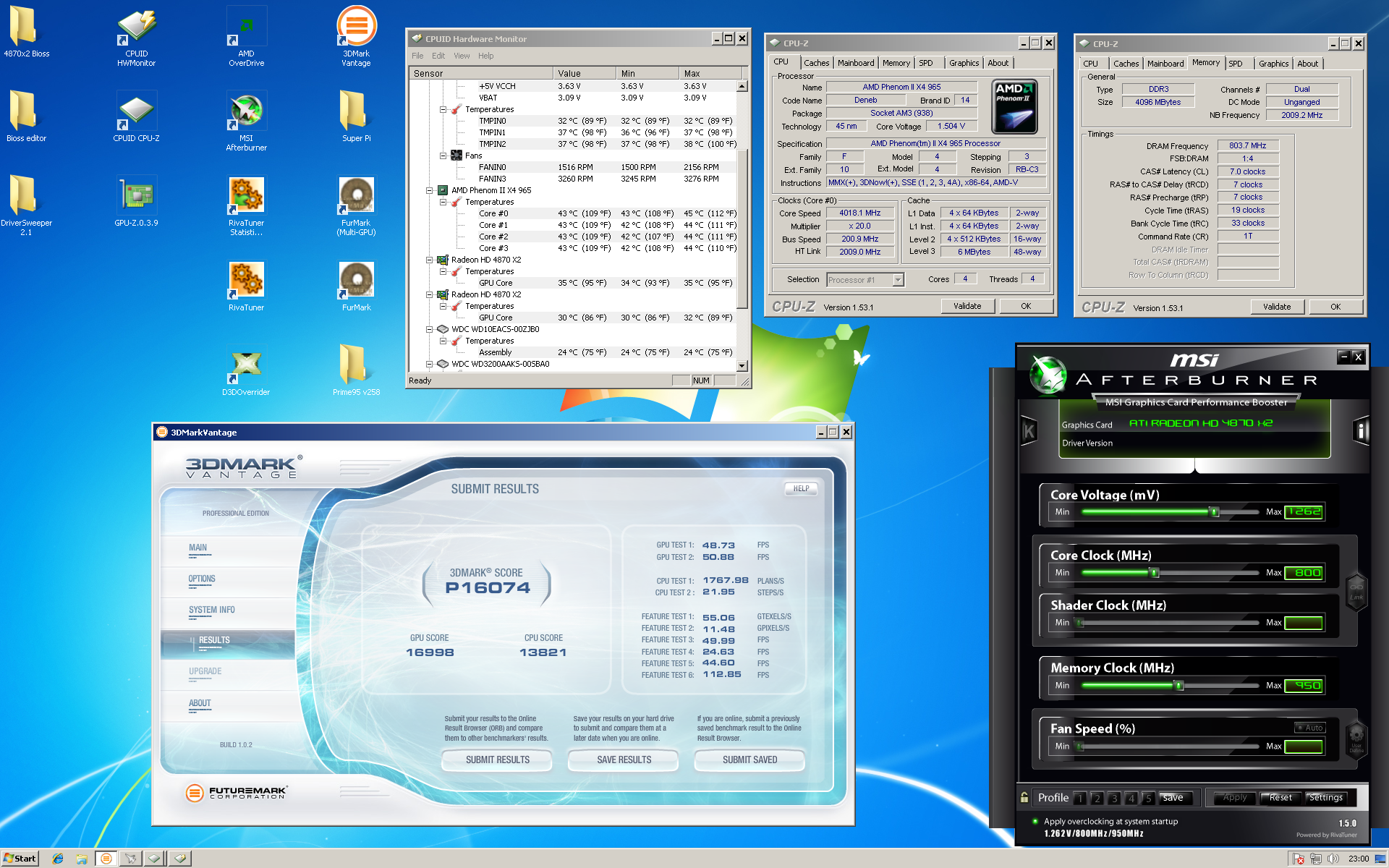This screenshot has height=868, width=1389.
Task: Open the Edit menu in HWMonitor
Action: tap(438, 56)
